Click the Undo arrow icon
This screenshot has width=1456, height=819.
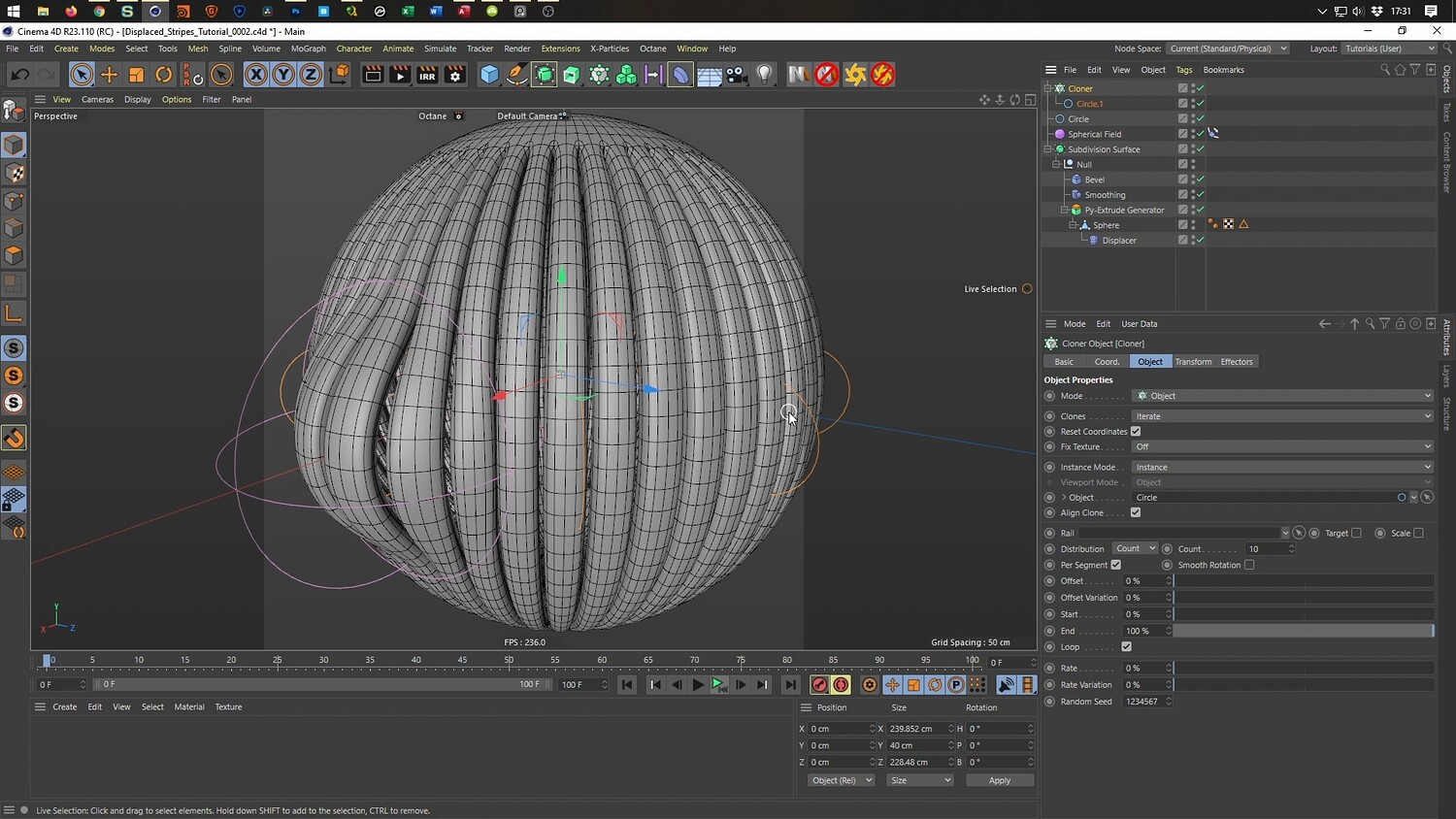(x=19, y=75)
